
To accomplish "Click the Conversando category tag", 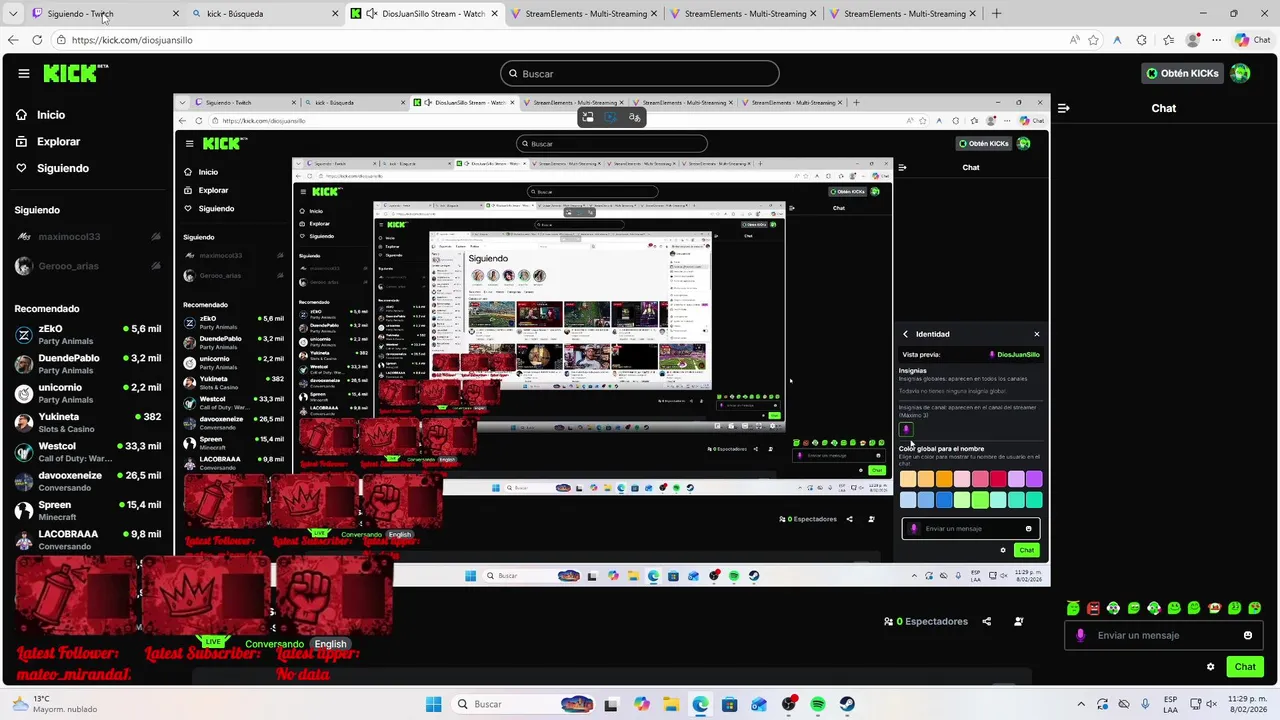I will click(274, 644).
